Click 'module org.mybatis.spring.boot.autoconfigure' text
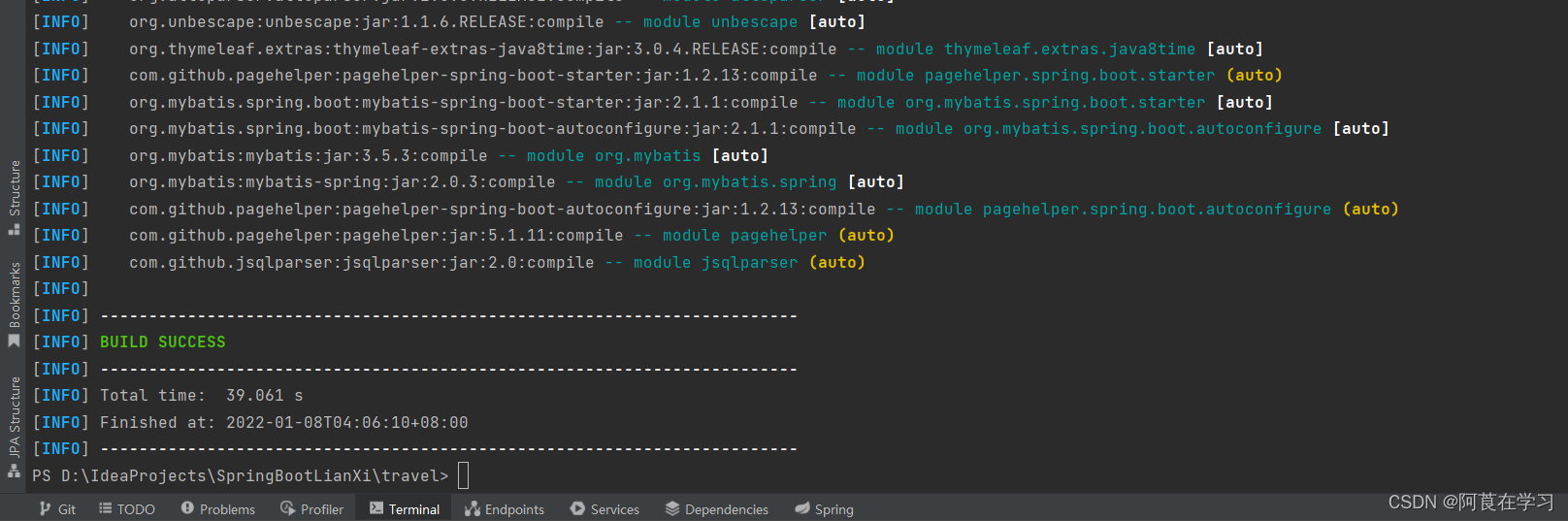The width and height of the screenshot is (1568, 521). (x=1109, y=128)
